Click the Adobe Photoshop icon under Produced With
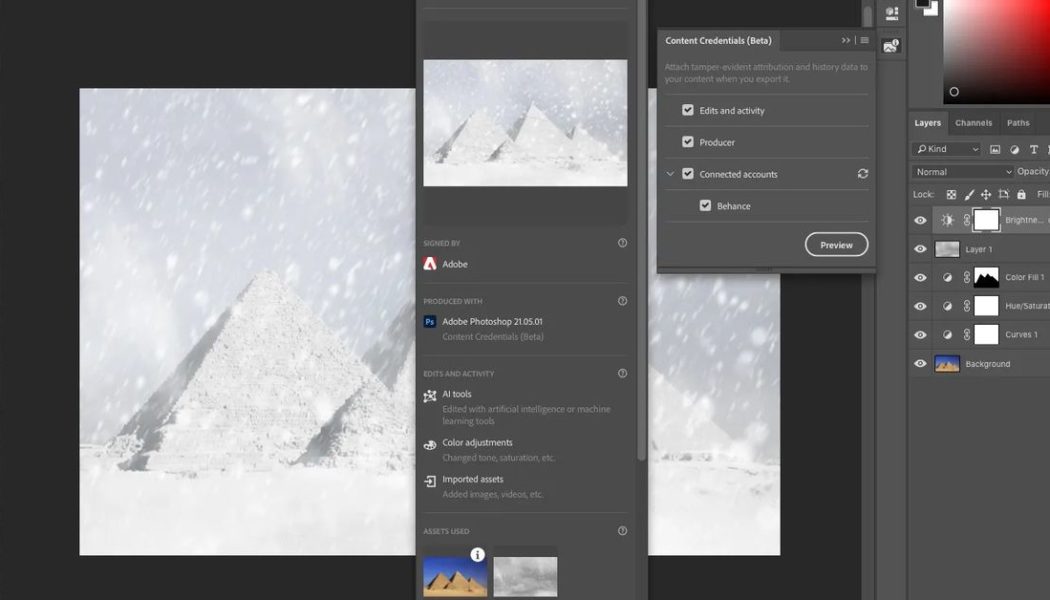Screen dimensions: 1050x600 430,322
